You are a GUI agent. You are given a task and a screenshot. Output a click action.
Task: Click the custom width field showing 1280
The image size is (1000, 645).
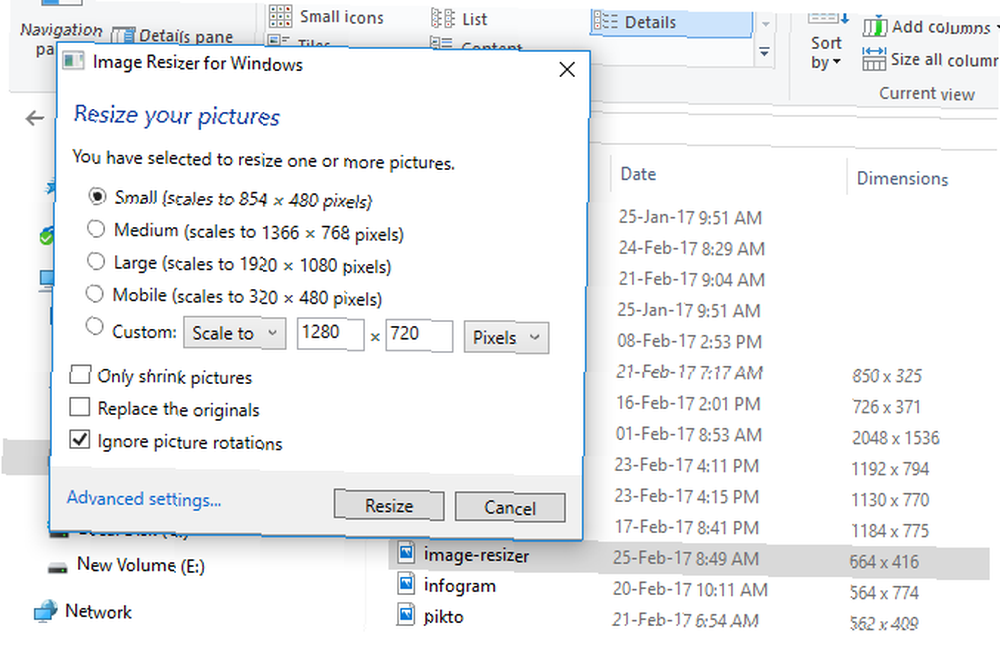coord(330,333)
